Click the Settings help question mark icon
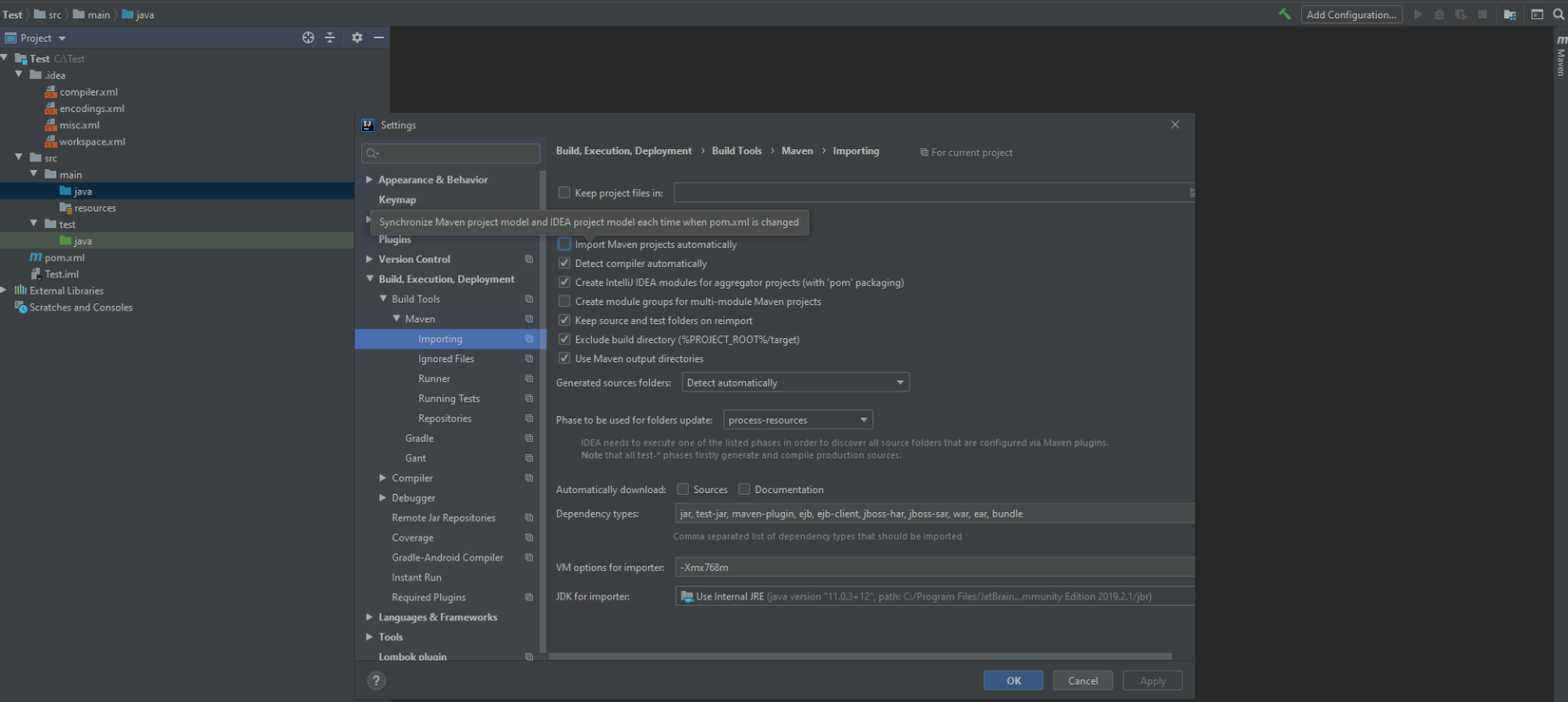This screenshot has height=702, width=1568. point(376,680)
